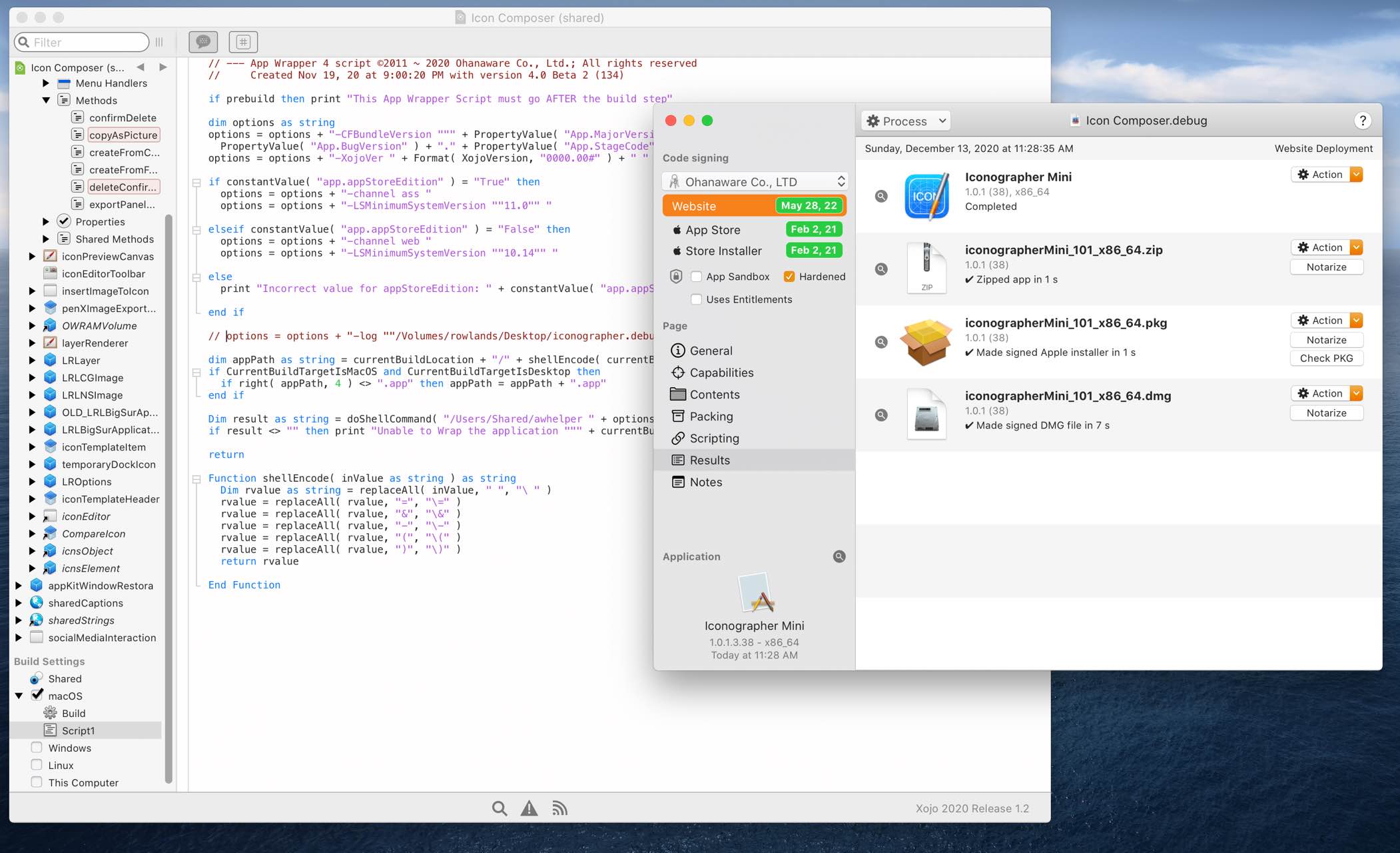Click the Iconographer Mini app icon in results
This screenshot has width=1400, height=853.
click(926, 196)
